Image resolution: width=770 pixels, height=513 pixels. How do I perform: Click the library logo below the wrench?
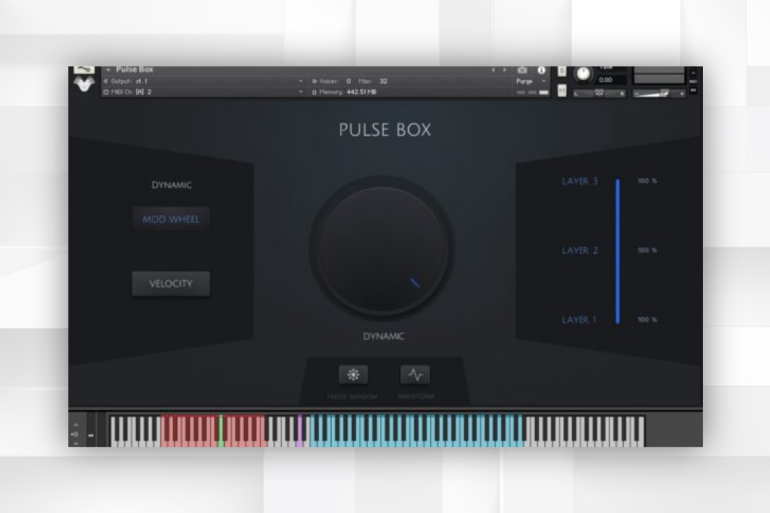(84, 84)
